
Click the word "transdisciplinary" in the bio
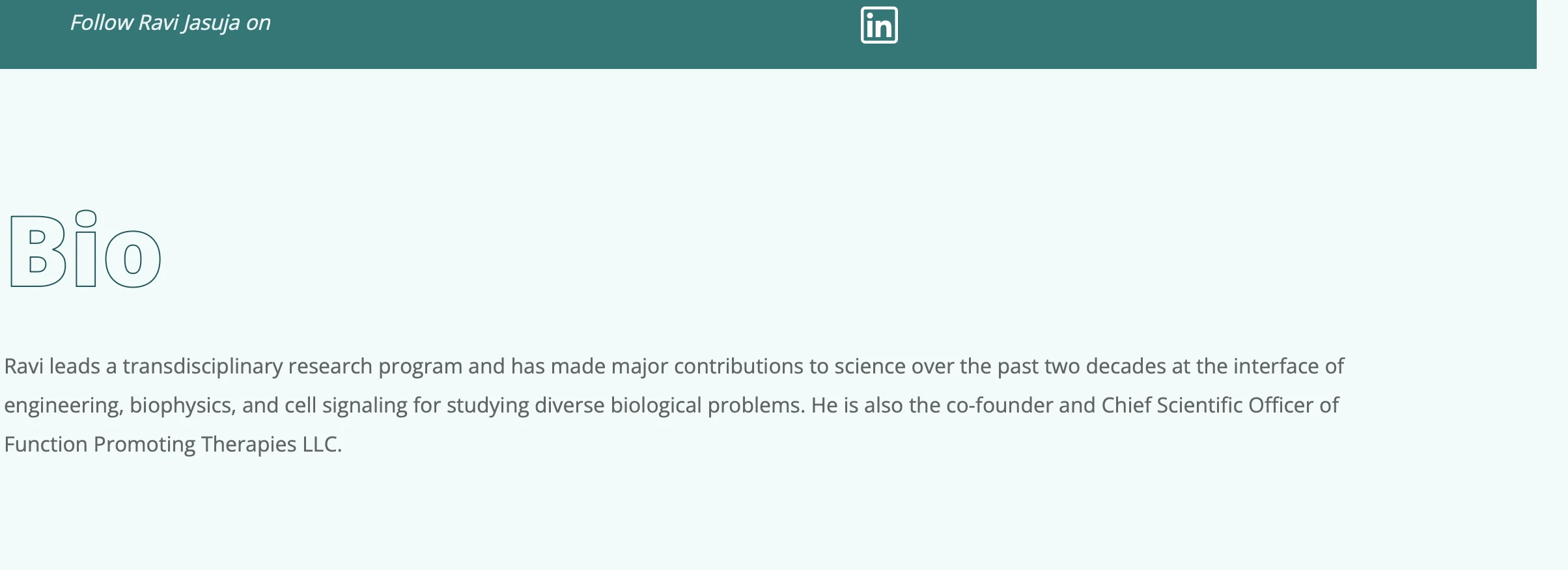203,366
